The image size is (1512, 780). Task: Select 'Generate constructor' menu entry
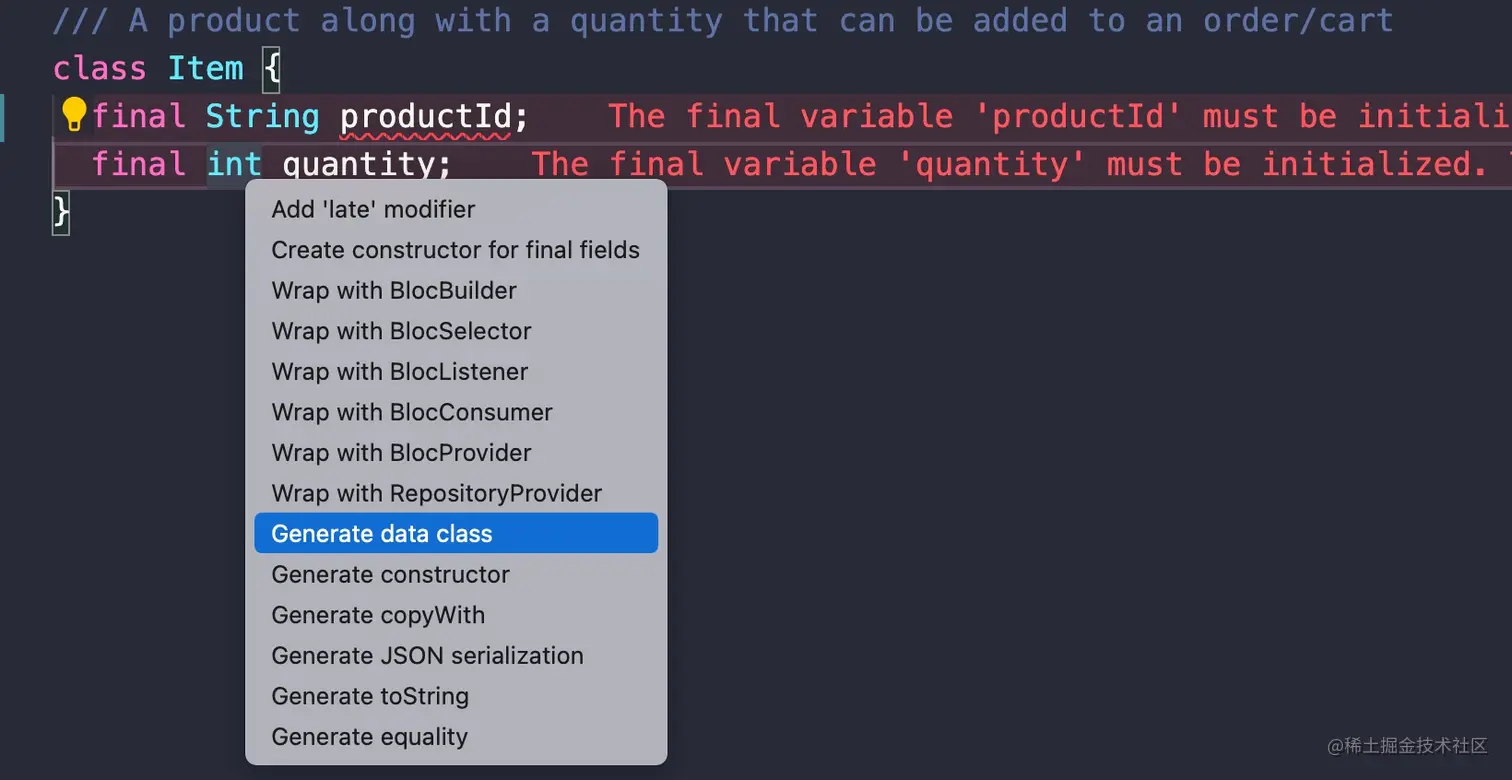click(390, 575)
